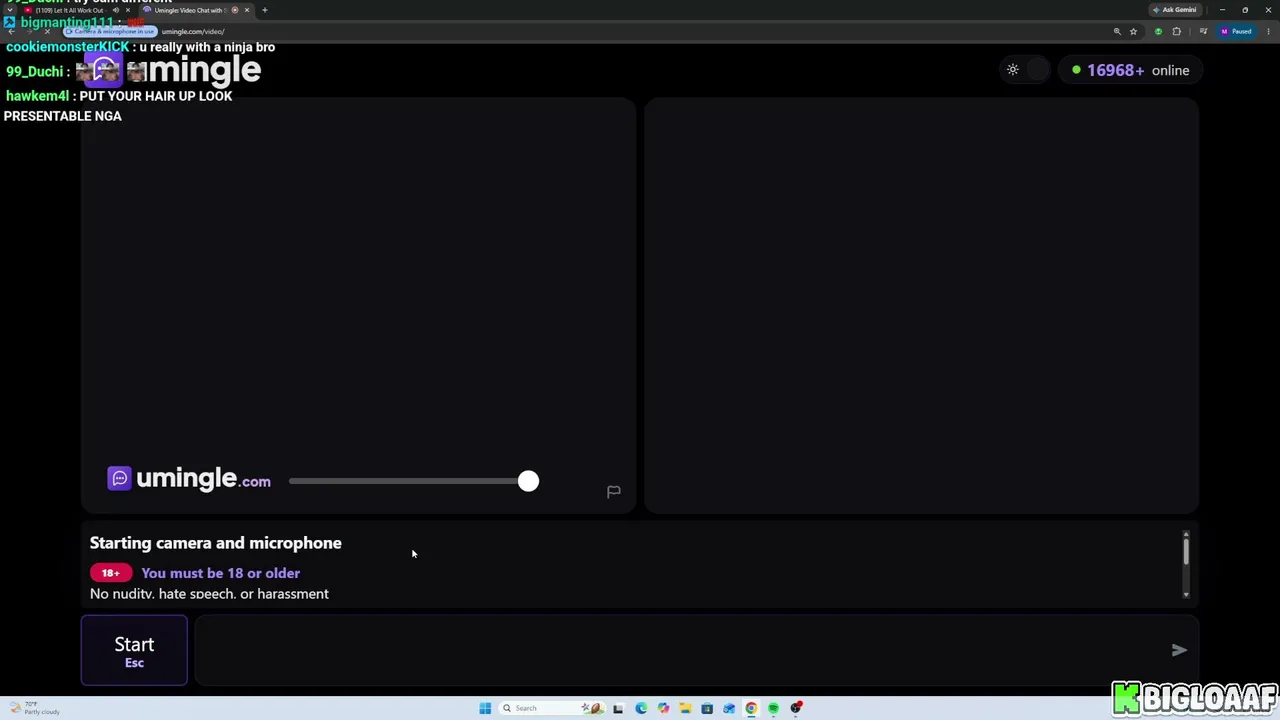Adjust the video volume slider knob

pos(528,482)
